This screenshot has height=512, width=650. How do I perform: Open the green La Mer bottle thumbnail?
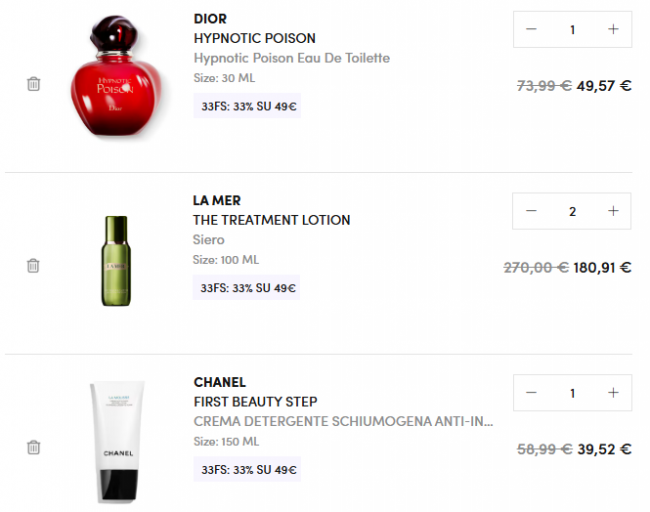[x=116, y=261]
